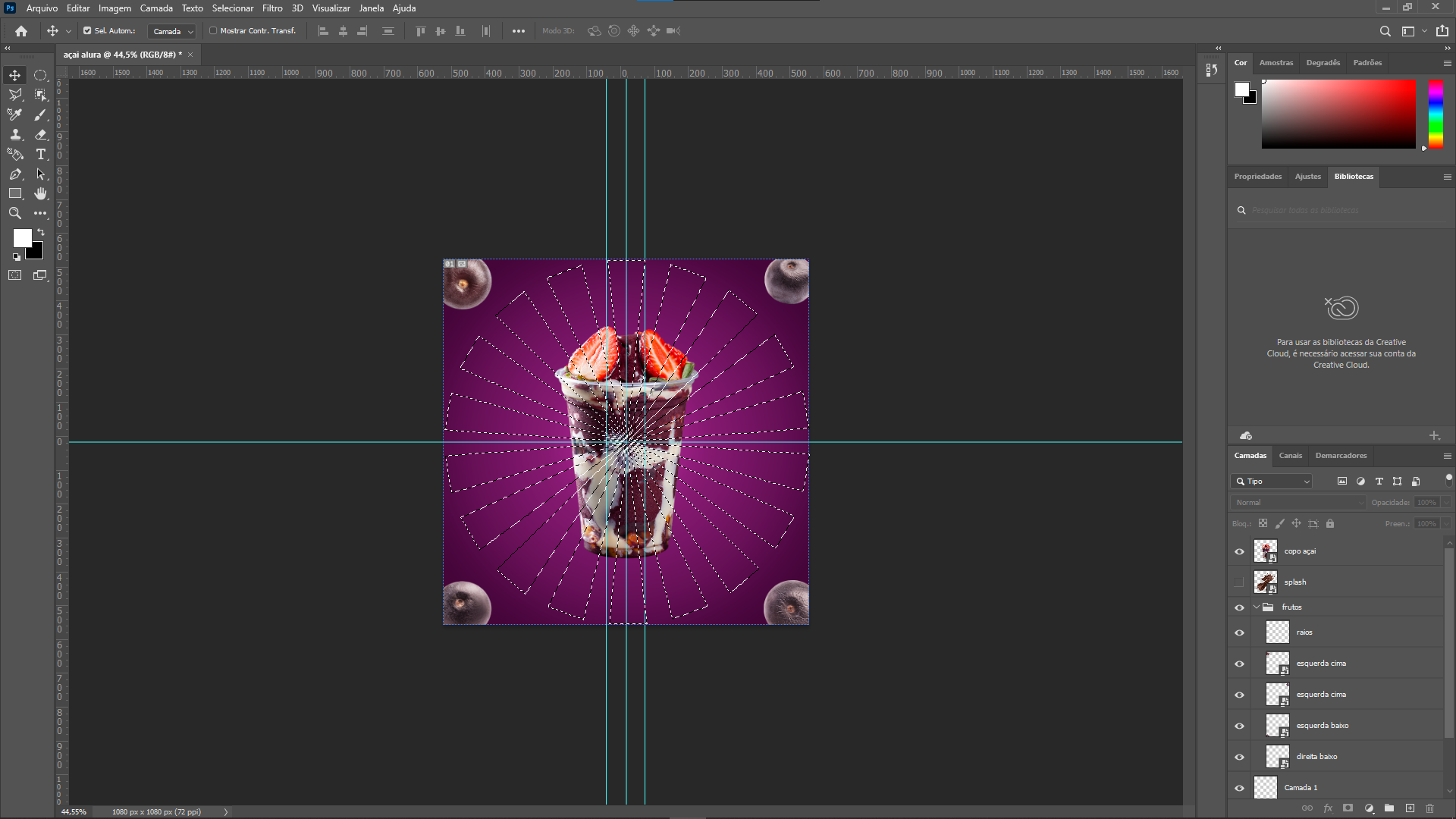Select the Horizontal Type tool
The height and width of the screenshot is (819, 1456).
41,154
